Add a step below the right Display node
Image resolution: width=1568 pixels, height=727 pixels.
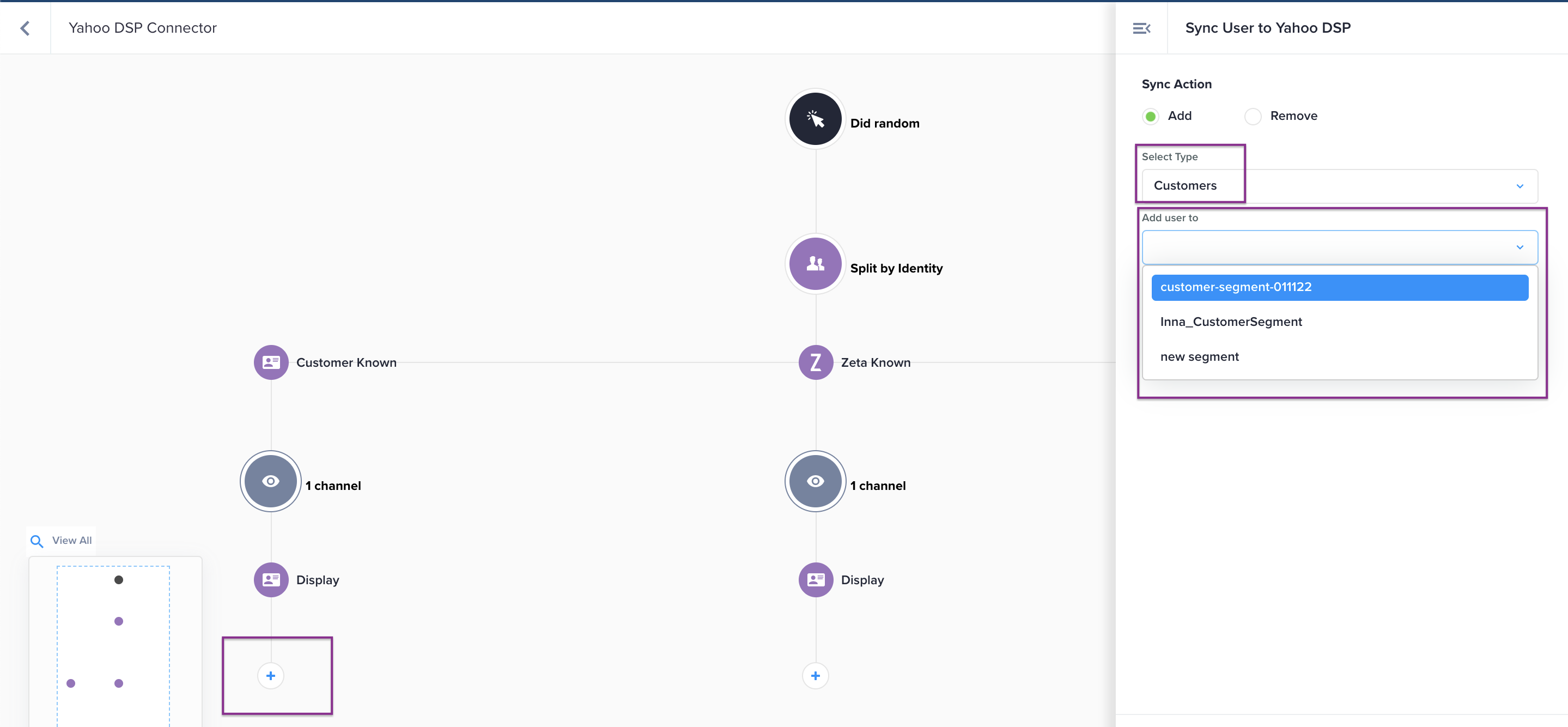(x=815, y=676)
